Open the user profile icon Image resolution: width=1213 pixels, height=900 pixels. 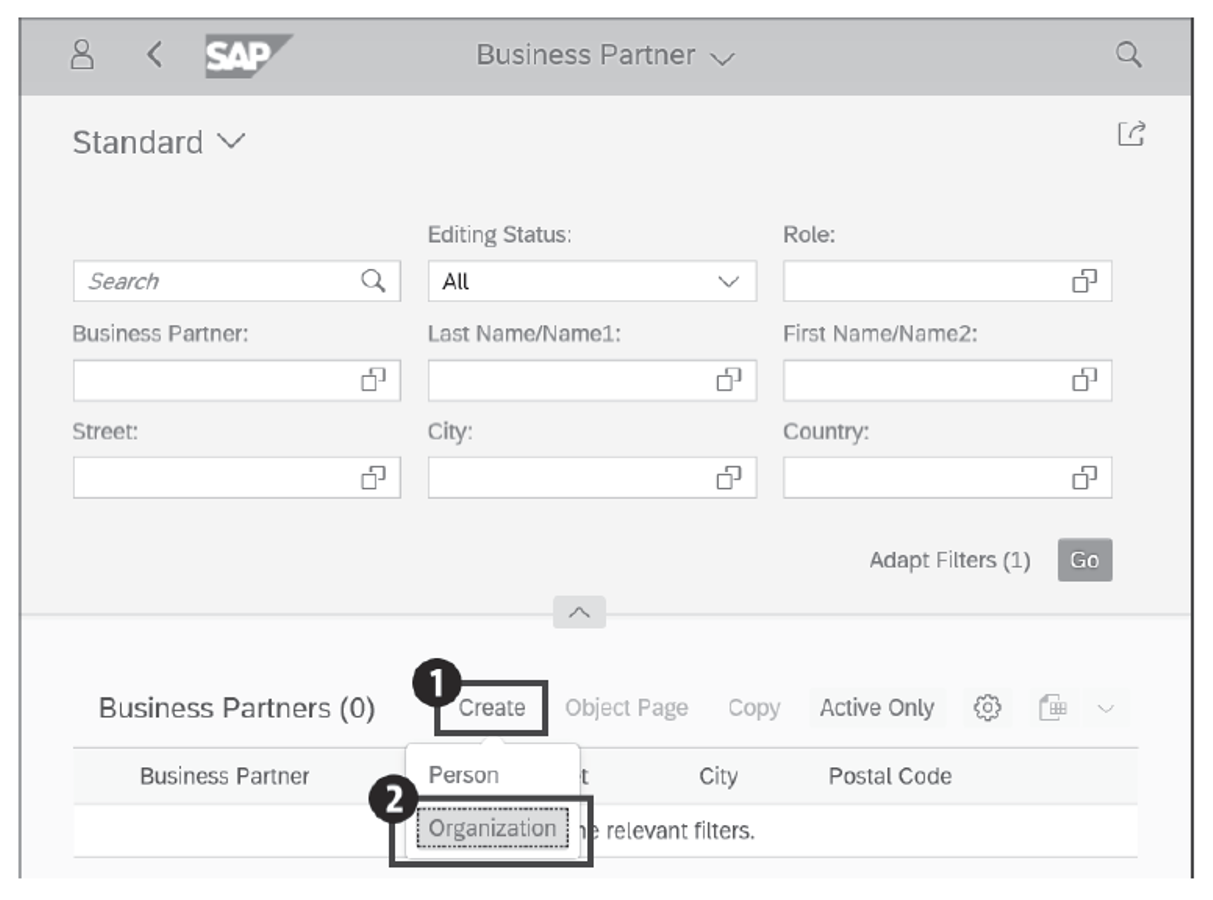(82, 55)
